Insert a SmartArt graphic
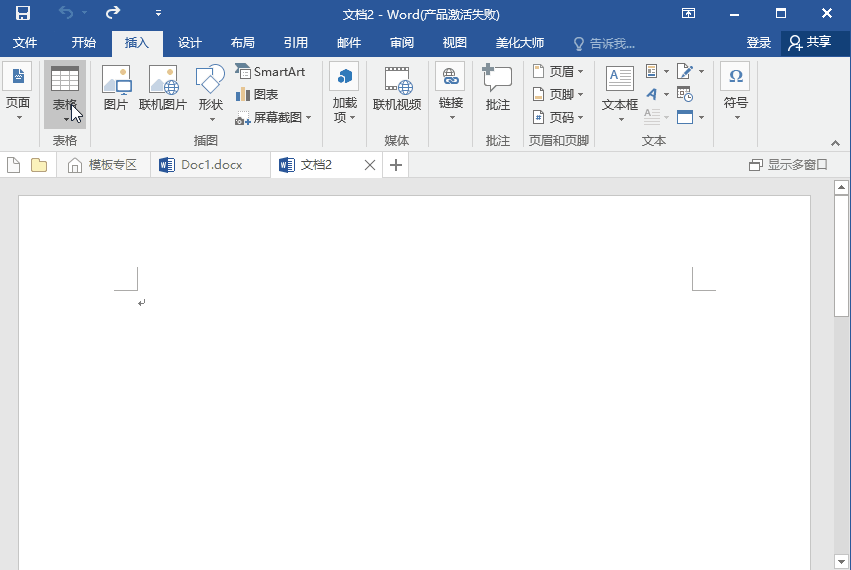Viewport: 851px width, 570px height. tap(270, 72)
